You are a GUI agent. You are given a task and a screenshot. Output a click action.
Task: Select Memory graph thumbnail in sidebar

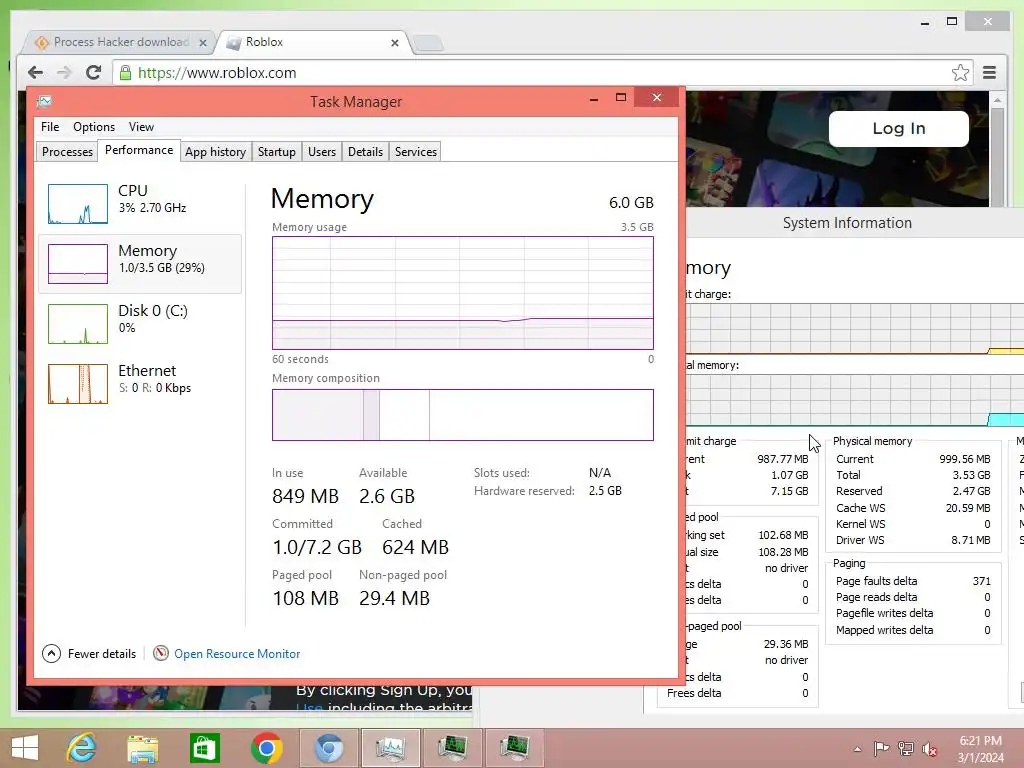tap(78, 264)
